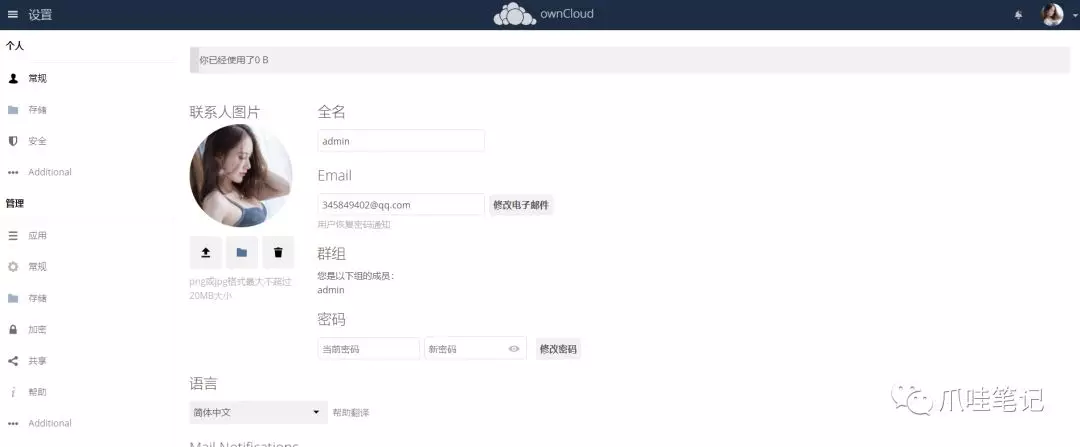Click the large profile picture
Screen dimensions: 1080x447
pos(241,176)
